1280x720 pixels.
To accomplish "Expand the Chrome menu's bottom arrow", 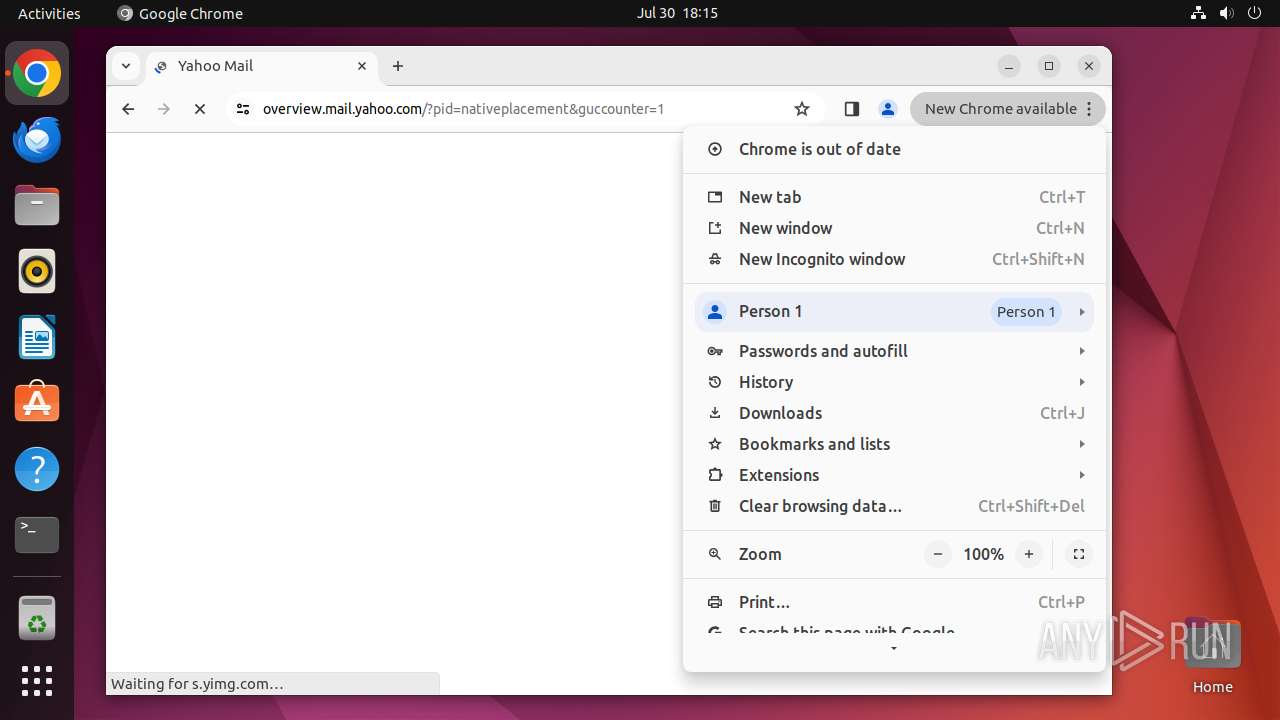I will 894,649.
